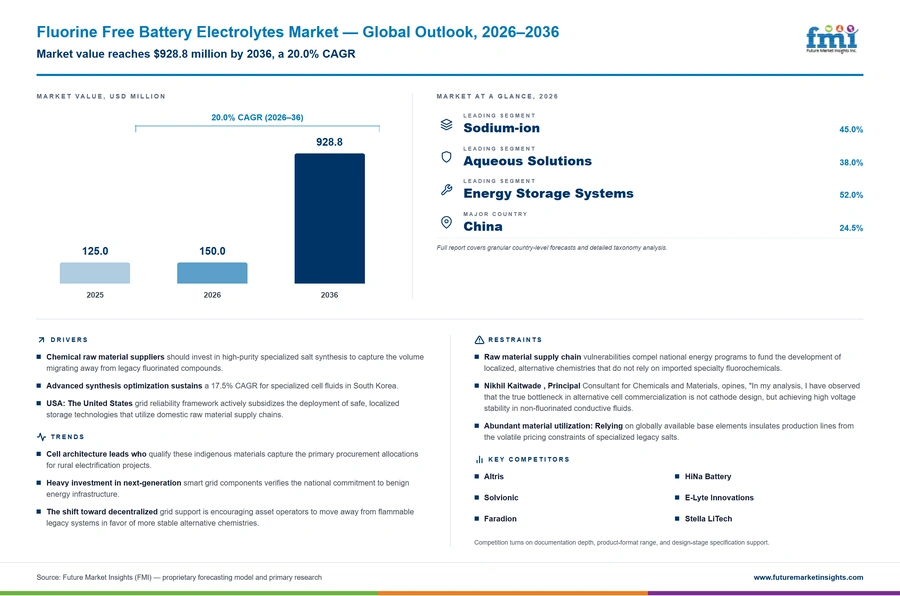Click the 2036 axis label

[x=329, y=295]
